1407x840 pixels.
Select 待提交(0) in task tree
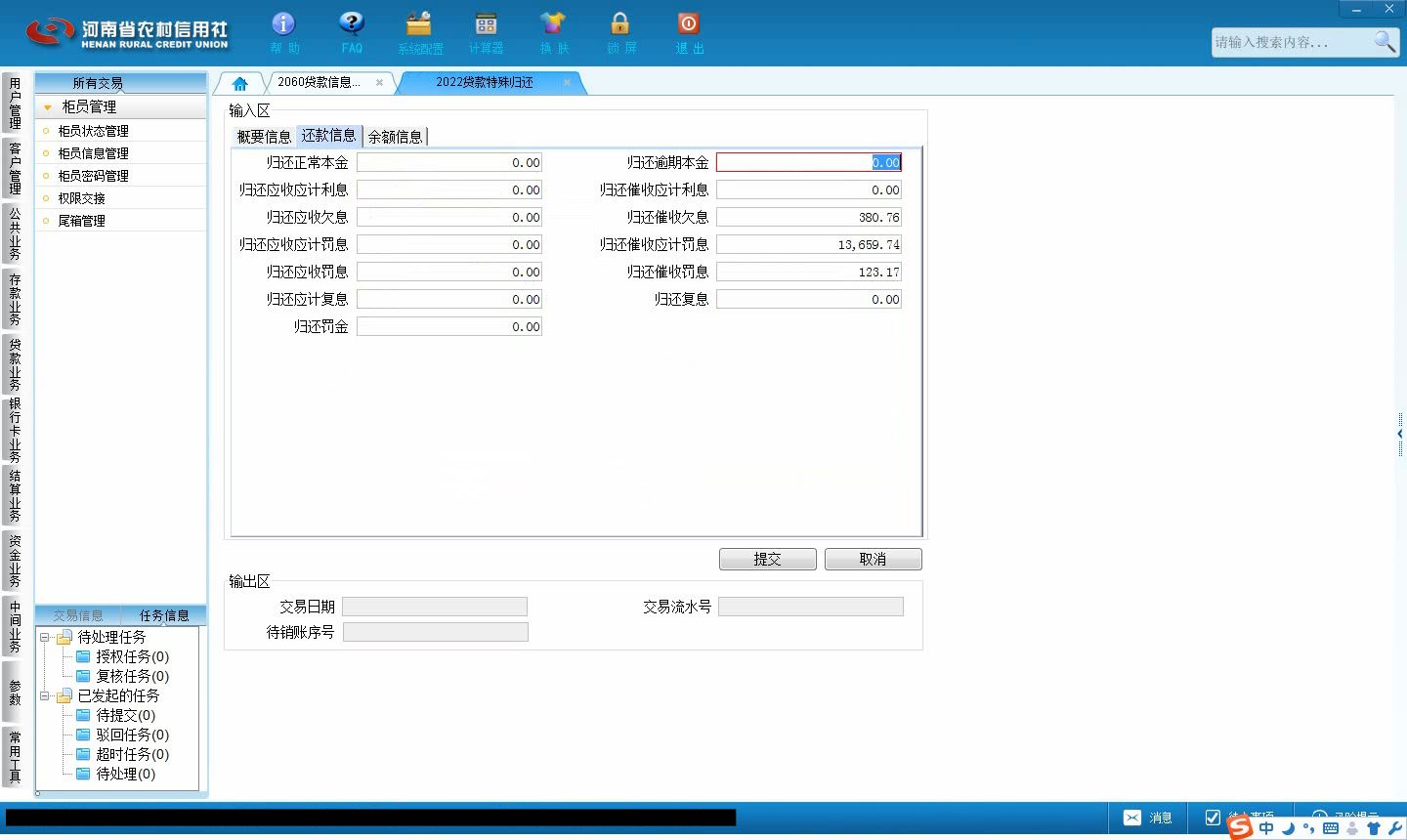tap(125, 715)
